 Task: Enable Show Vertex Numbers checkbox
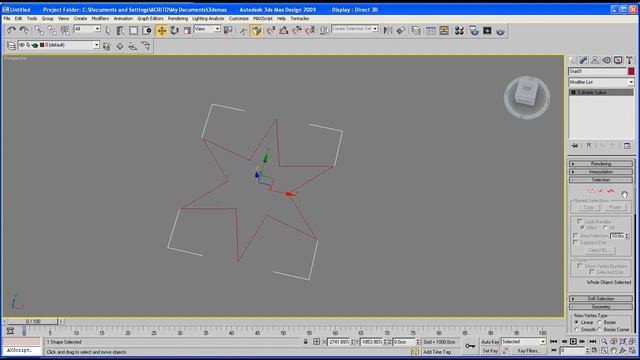point(580,266)
